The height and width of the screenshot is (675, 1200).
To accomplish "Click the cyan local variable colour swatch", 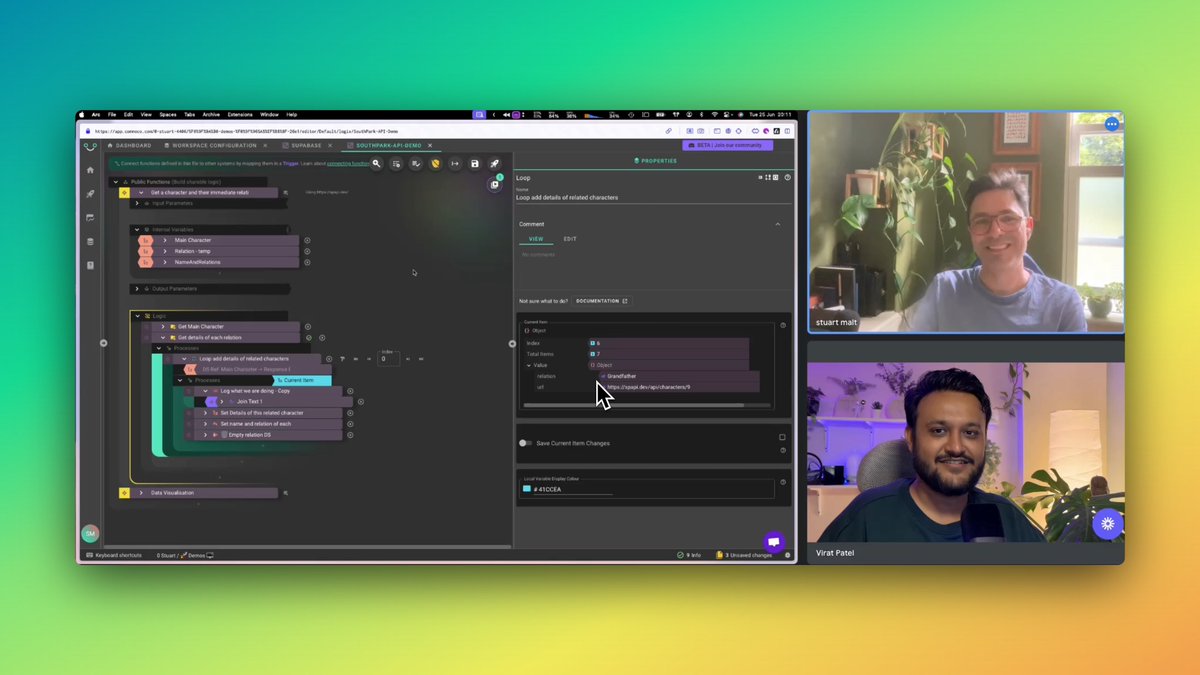I will point(527,489).
